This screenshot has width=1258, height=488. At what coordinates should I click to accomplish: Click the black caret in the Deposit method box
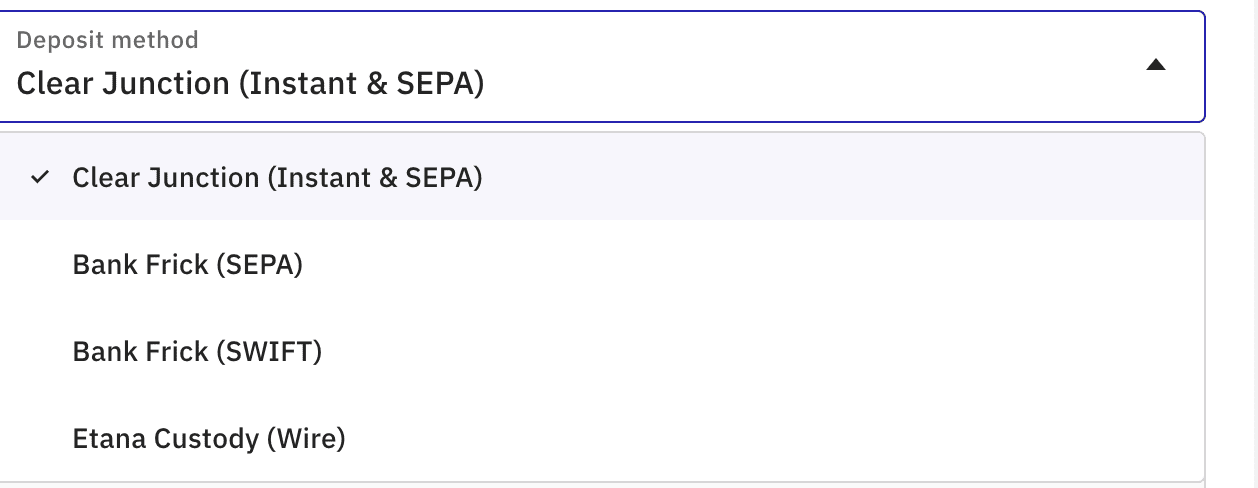(x=1156, y=66)
